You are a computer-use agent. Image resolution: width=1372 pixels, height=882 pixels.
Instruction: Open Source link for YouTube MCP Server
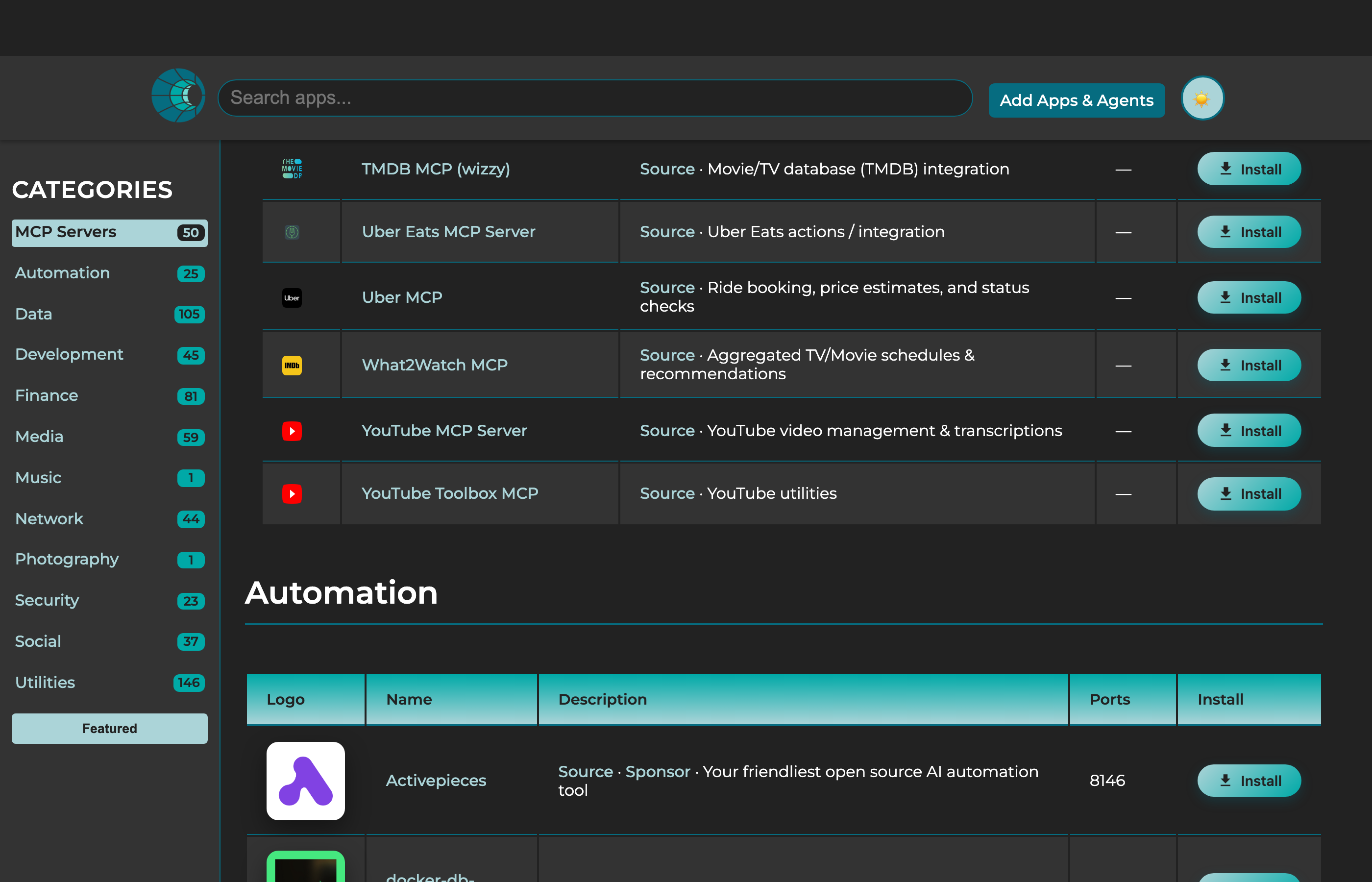667,431
